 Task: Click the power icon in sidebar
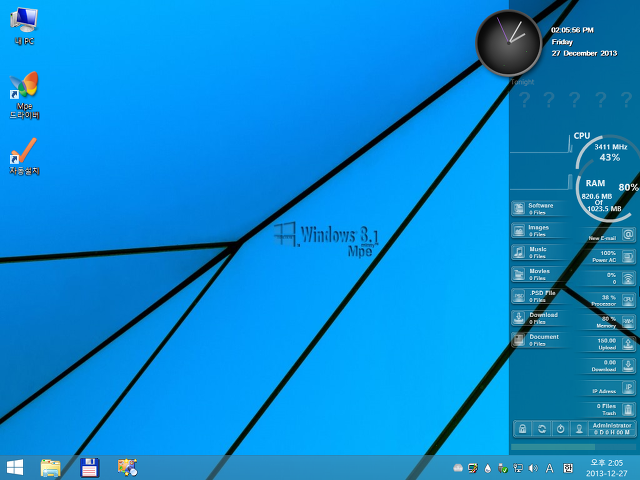[x=560, y=429]
